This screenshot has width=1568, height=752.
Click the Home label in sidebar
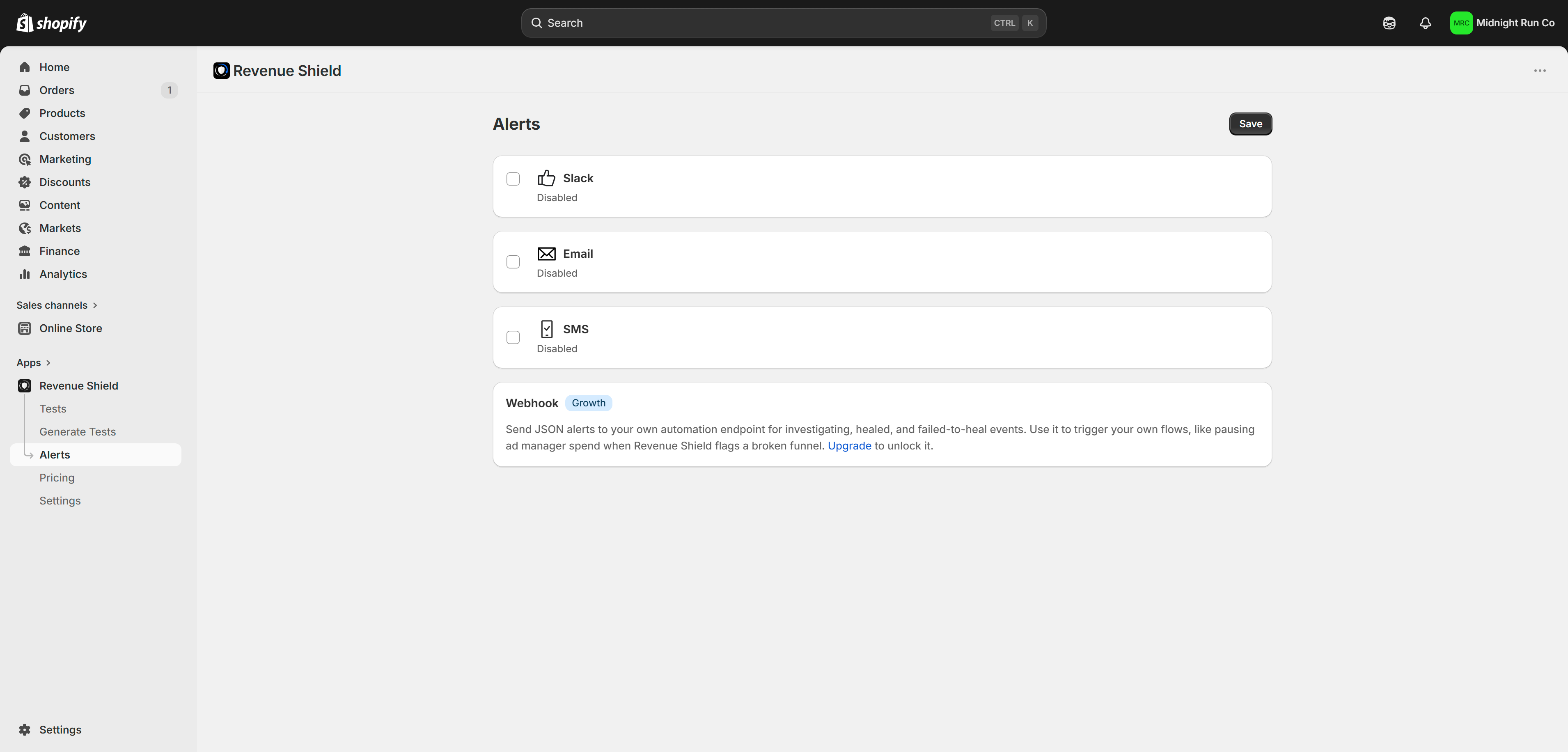(54, 67)
